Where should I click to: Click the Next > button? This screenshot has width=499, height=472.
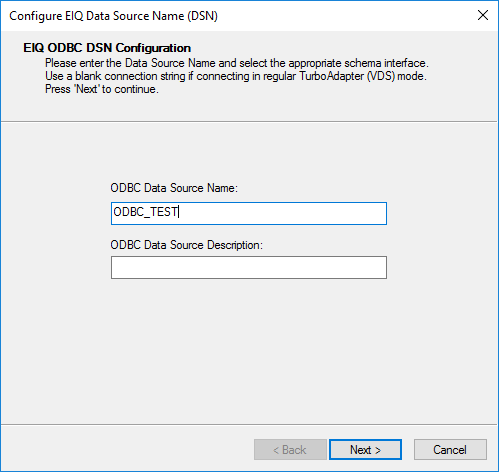click(x=365, y=450)
